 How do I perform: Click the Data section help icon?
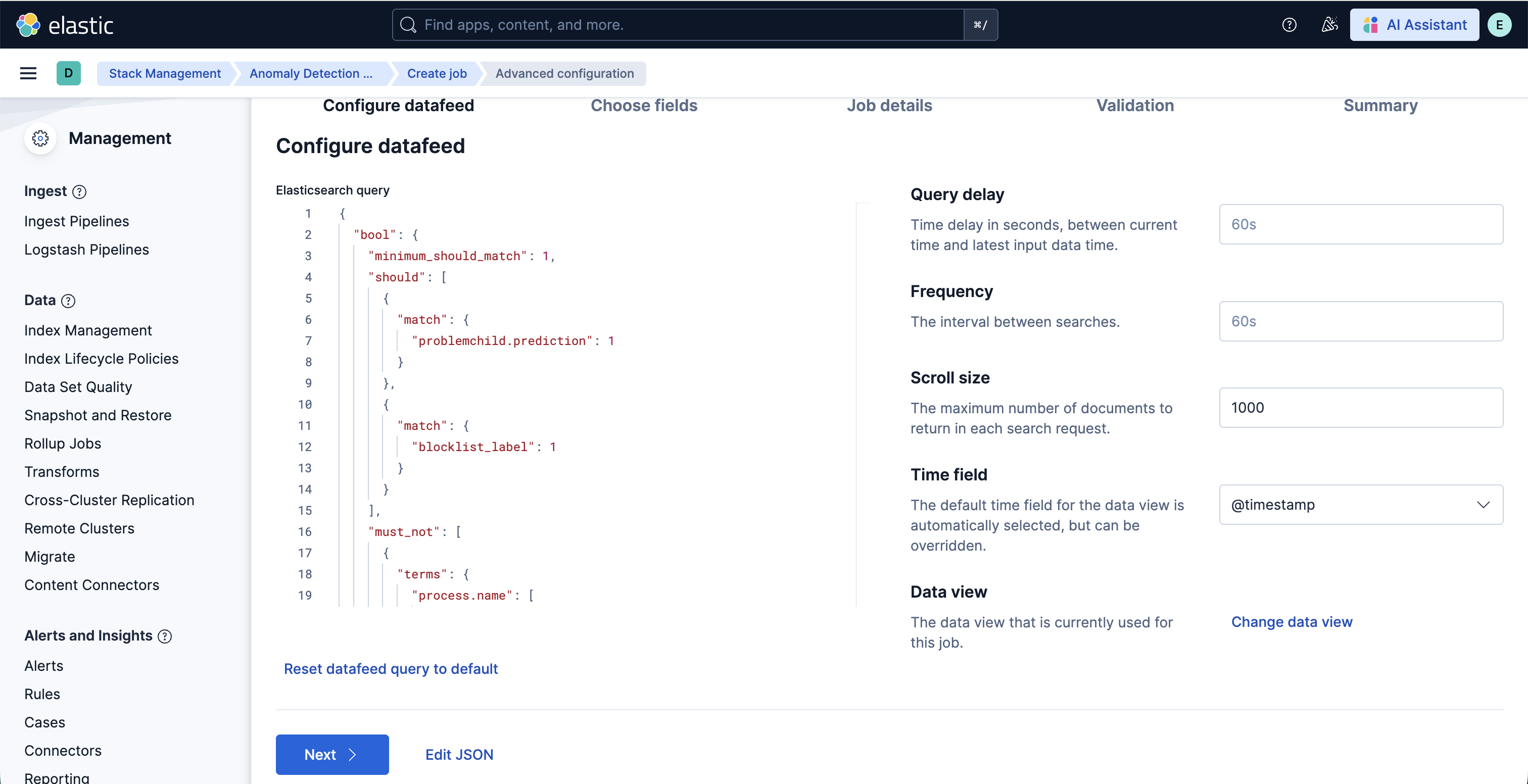tap(68, 301)
